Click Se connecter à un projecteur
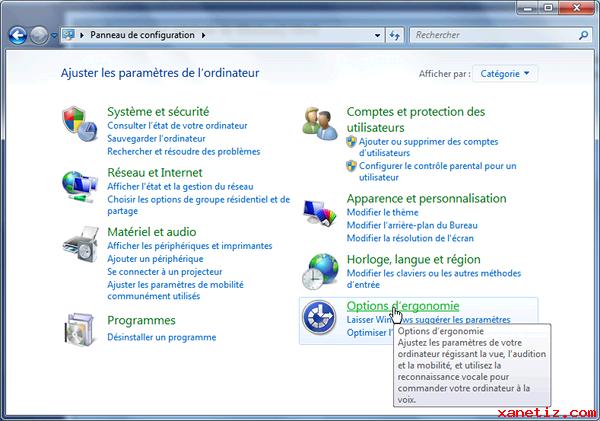The image size is (600, 421). (165, 272)
